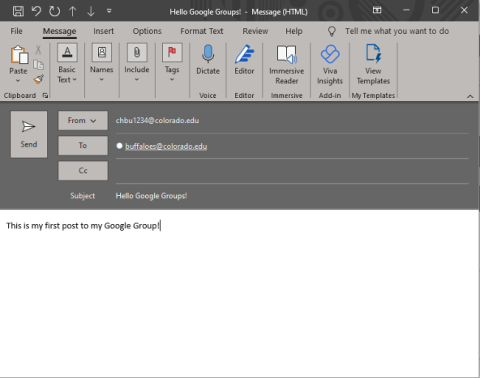Go to previous item with up arrow
This screenshot has width=480, height=378.
point(72,11)
